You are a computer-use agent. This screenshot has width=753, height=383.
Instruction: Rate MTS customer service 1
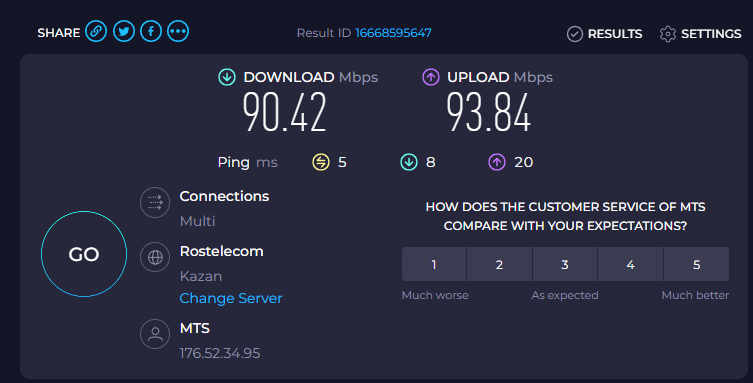point(434,264)
